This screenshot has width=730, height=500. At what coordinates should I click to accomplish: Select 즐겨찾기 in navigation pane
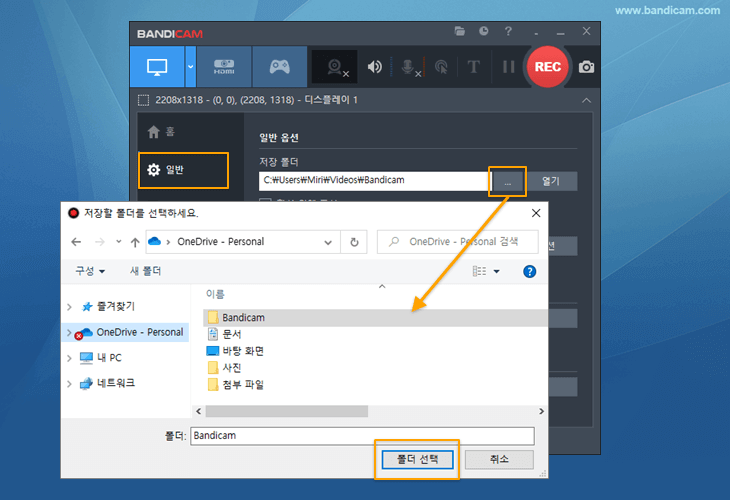[x=115, y=306]
